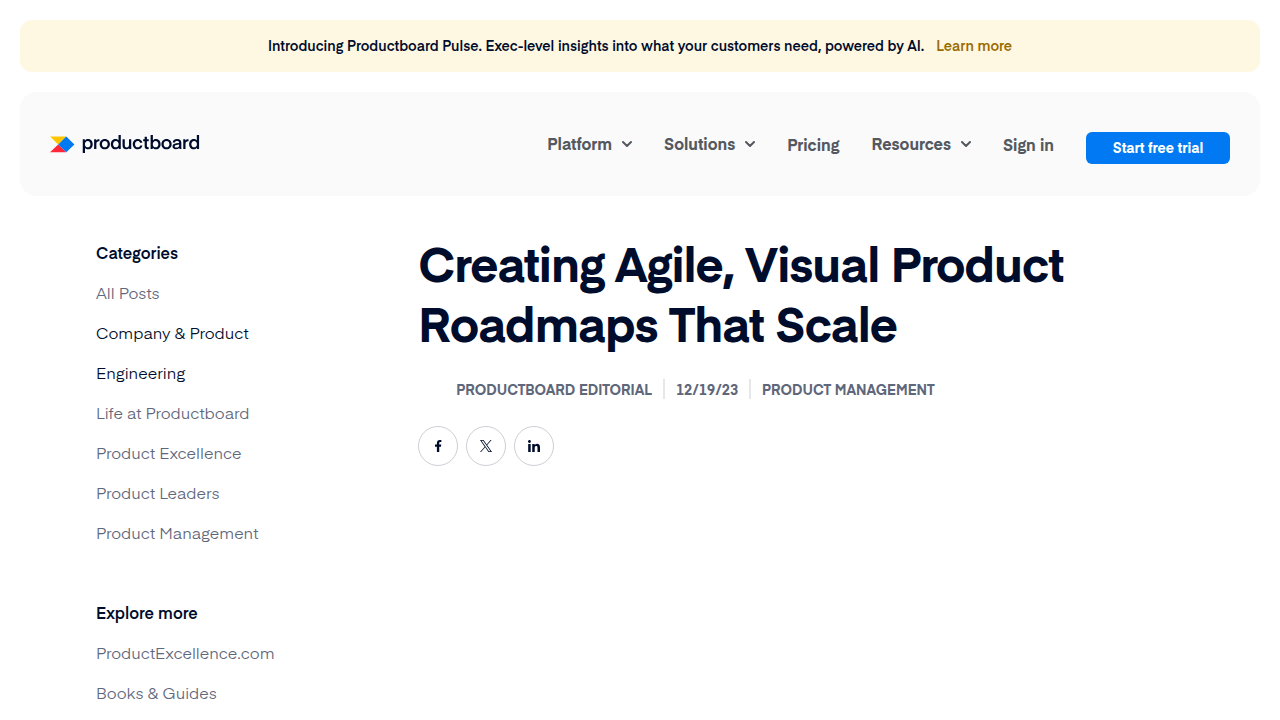
Task: Open the Books & Guides link
Action: 156,693
